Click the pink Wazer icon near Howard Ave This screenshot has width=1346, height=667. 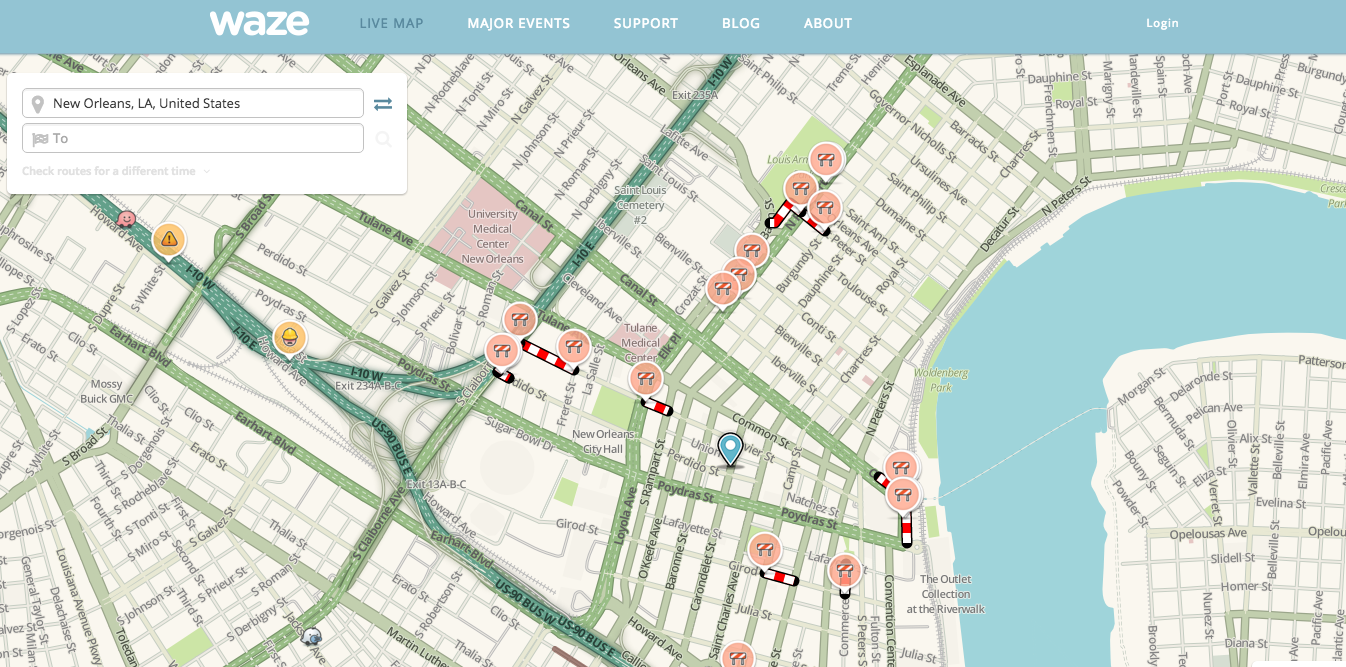pos(126,218)
